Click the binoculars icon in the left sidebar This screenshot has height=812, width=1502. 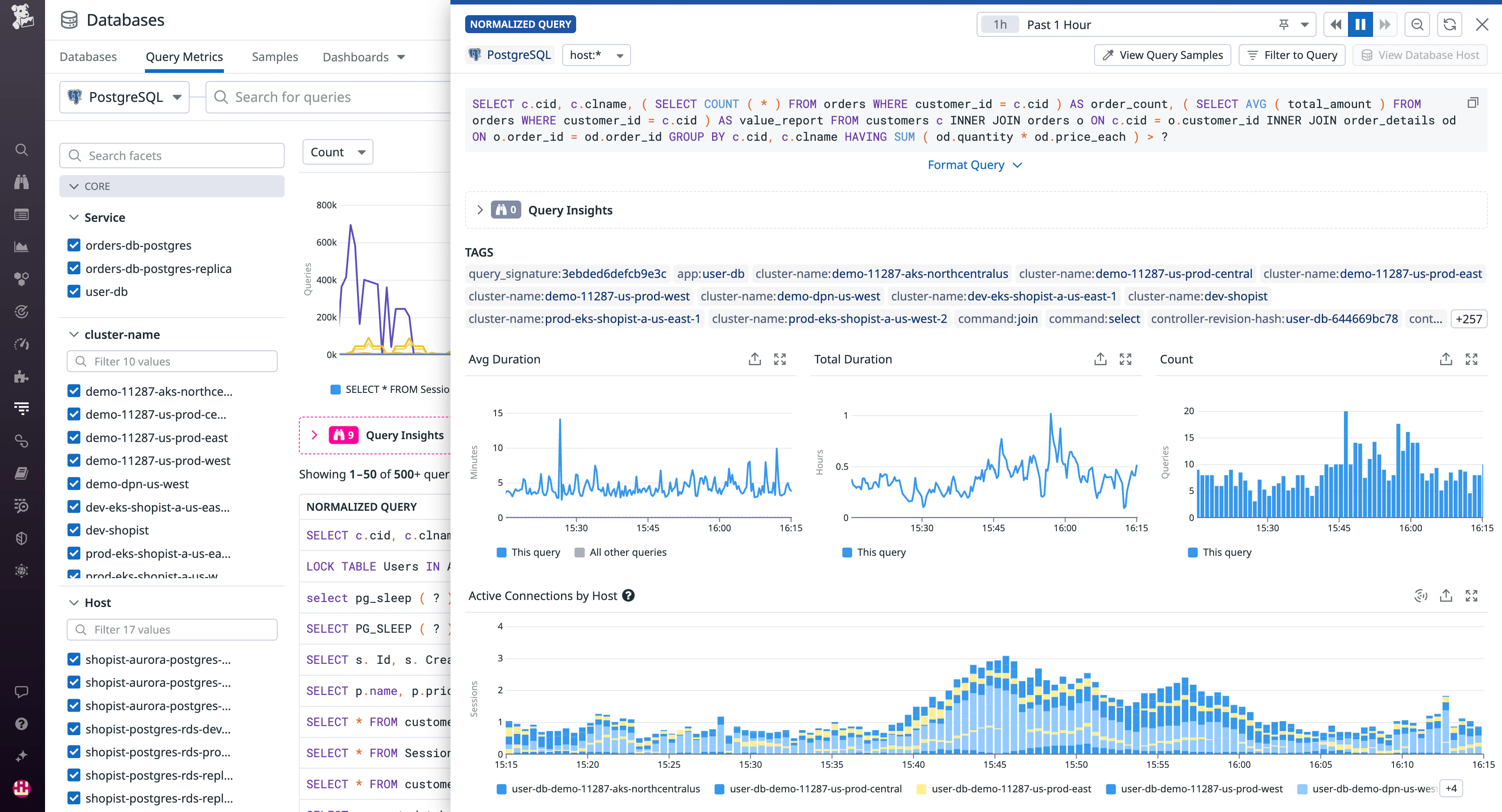point(22,182)
